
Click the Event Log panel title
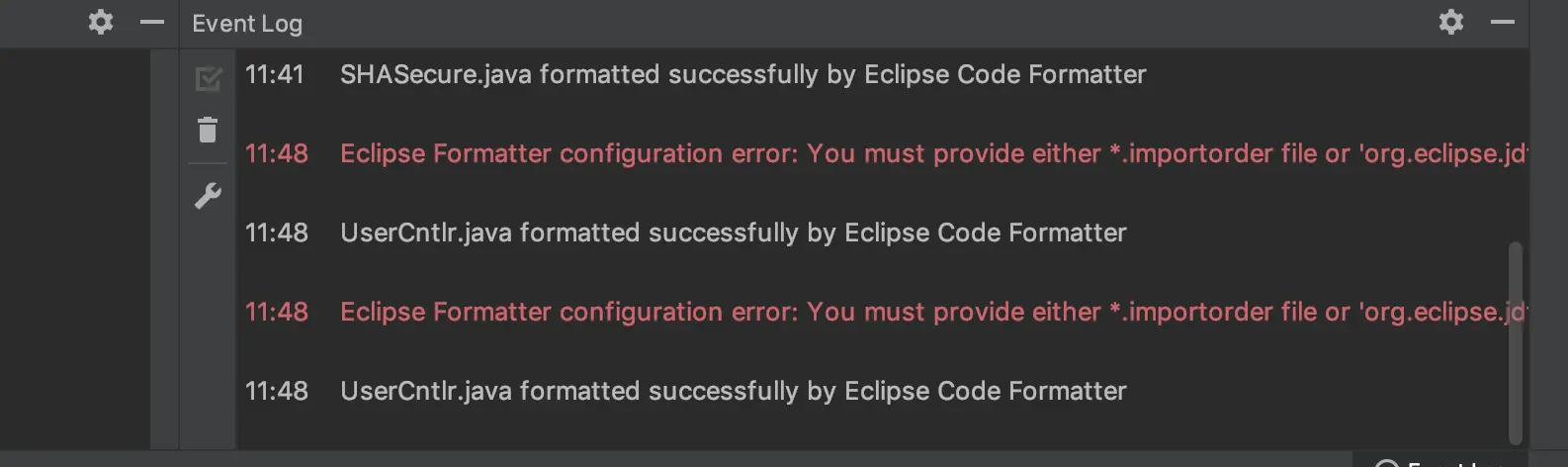click(247, 24)
